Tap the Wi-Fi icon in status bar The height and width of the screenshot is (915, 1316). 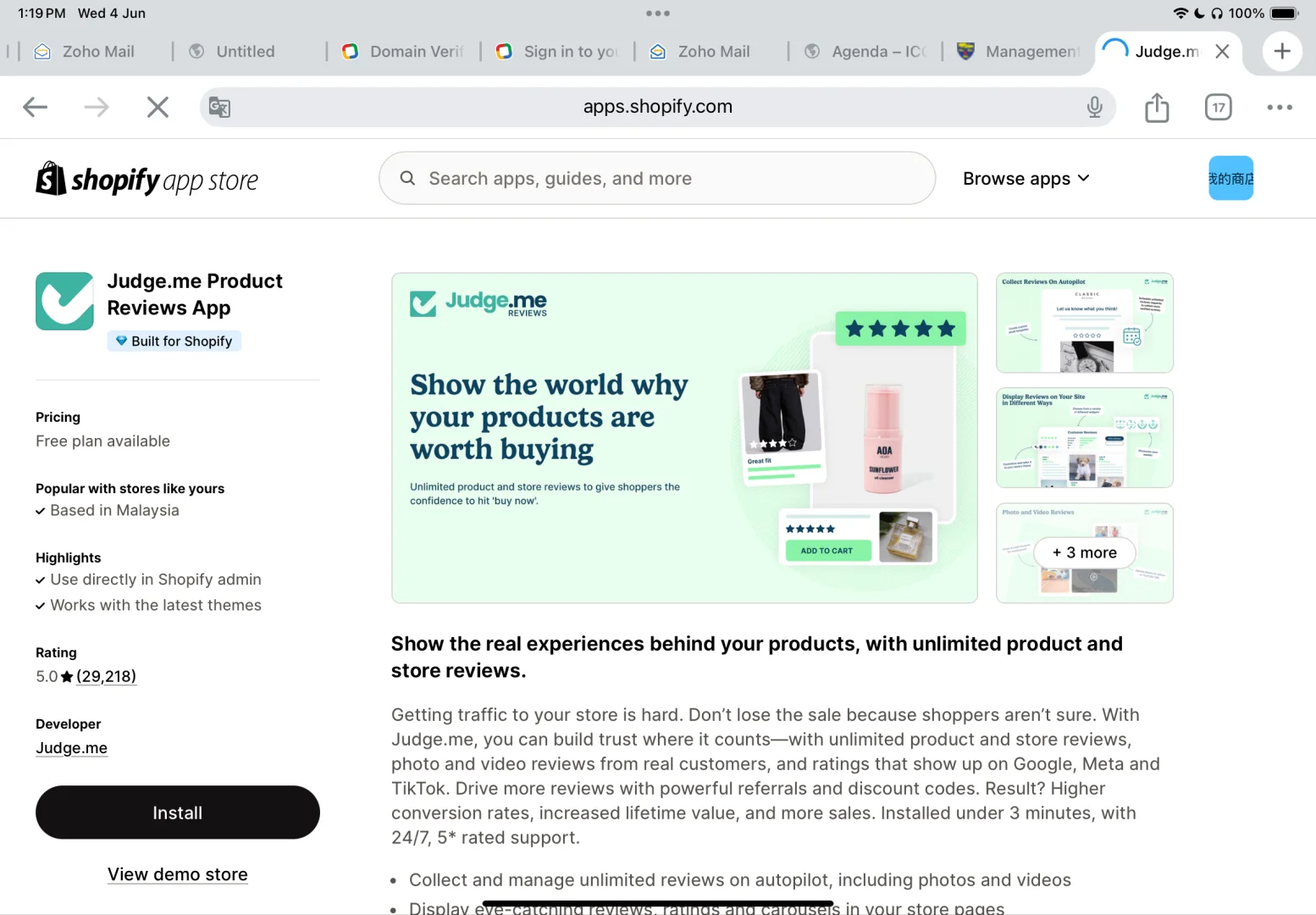point(1181,14)
